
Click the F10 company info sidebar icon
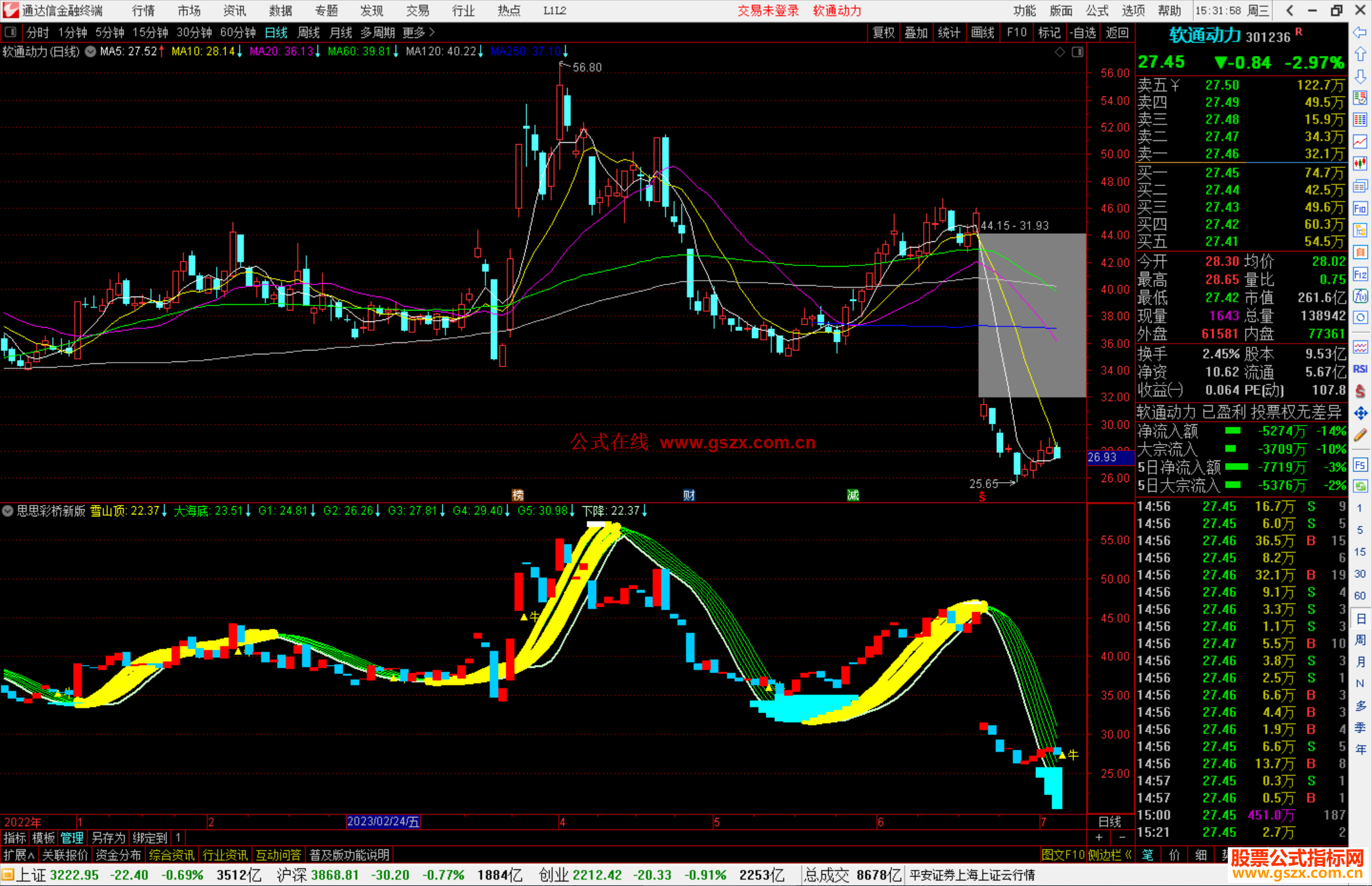click(x=1360, y=208)
